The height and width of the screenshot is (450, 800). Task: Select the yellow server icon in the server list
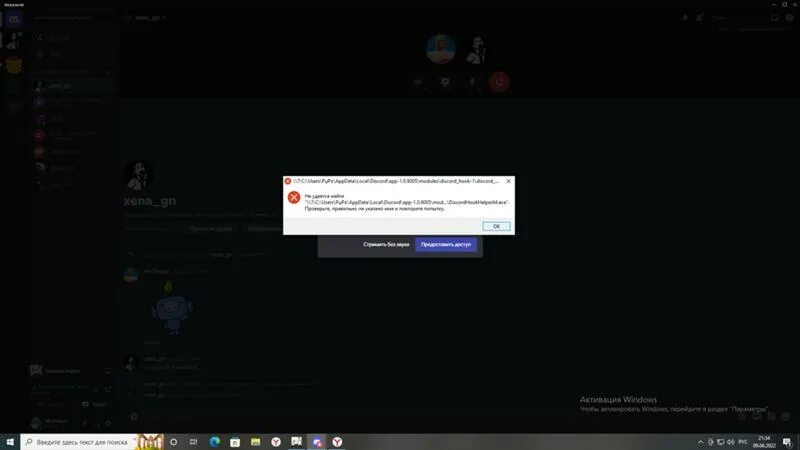tap(14, 65)
